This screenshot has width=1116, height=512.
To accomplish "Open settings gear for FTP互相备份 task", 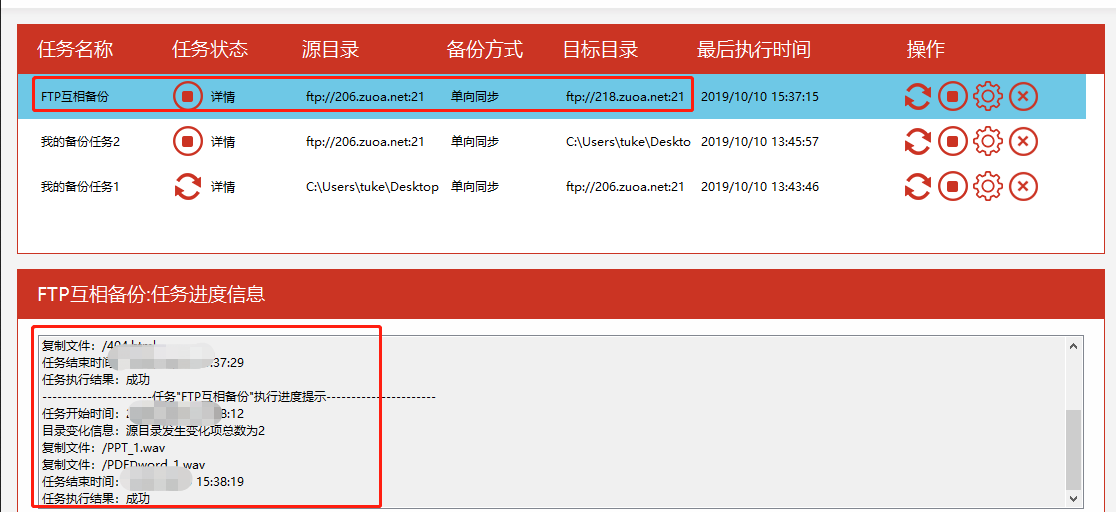I will pos(987,97).
